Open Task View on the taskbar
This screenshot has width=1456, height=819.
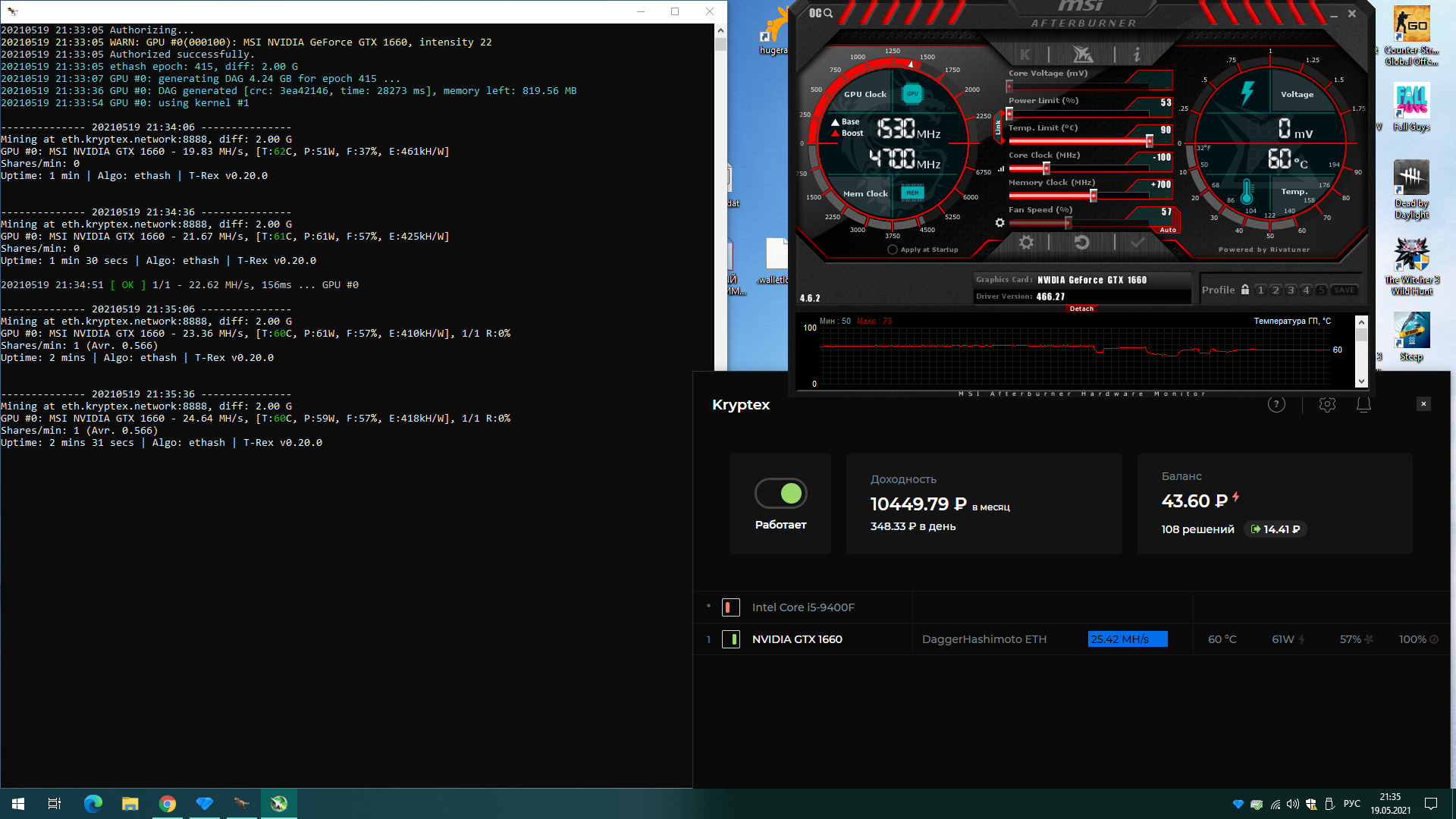pos(55,804)
